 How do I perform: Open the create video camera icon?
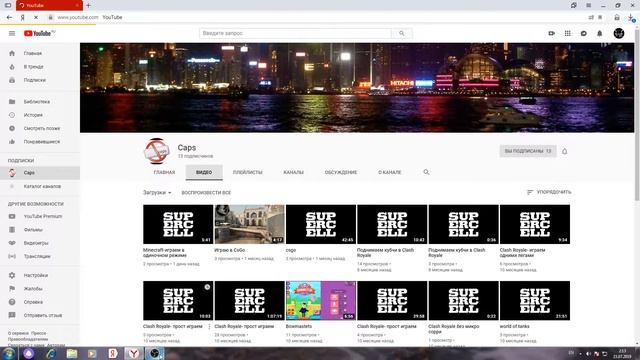pyautogui.click(x=551, y=33)
